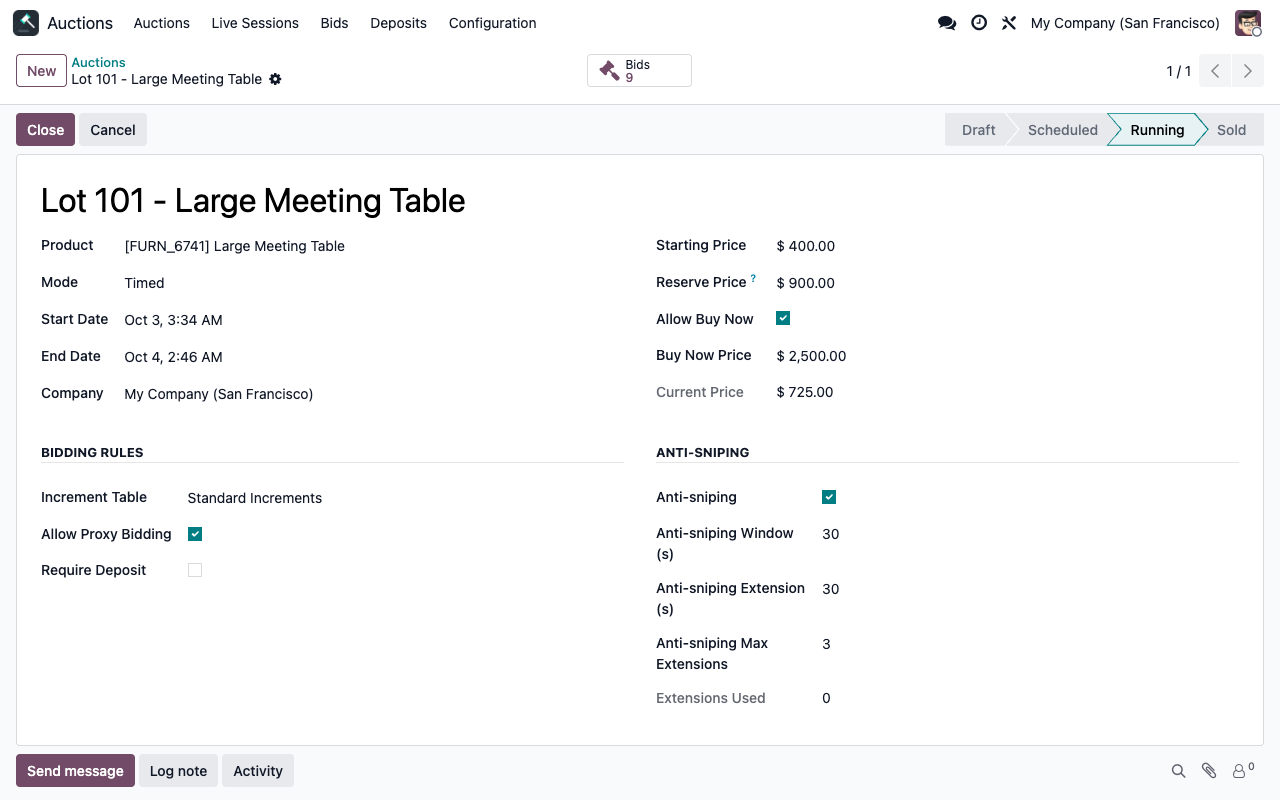Toggle the Allow Proxy Bidding checkbox

click(x=195, y=534)
